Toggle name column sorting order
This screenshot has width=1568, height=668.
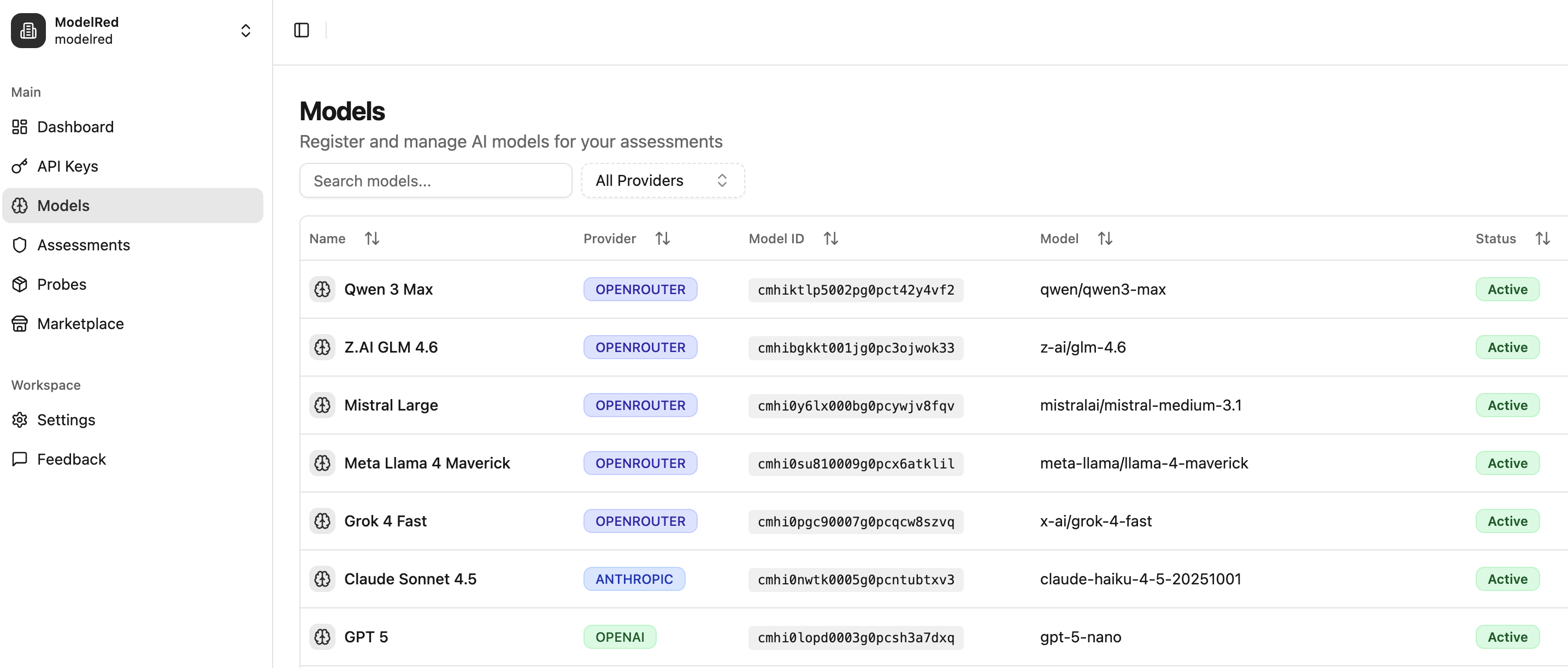pos(372,238)
